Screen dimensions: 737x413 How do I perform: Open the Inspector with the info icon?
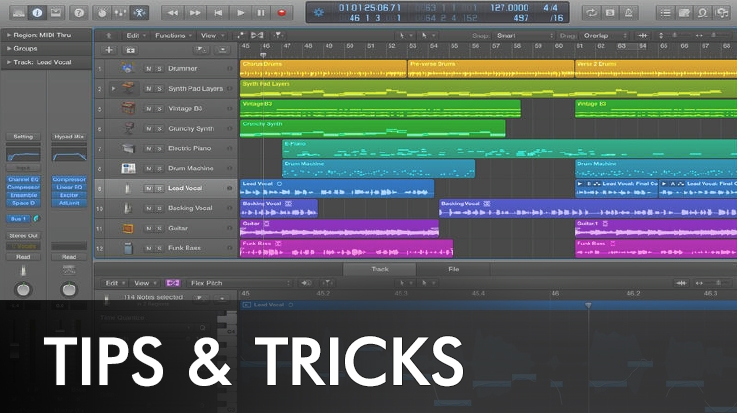tap(38, 12)
